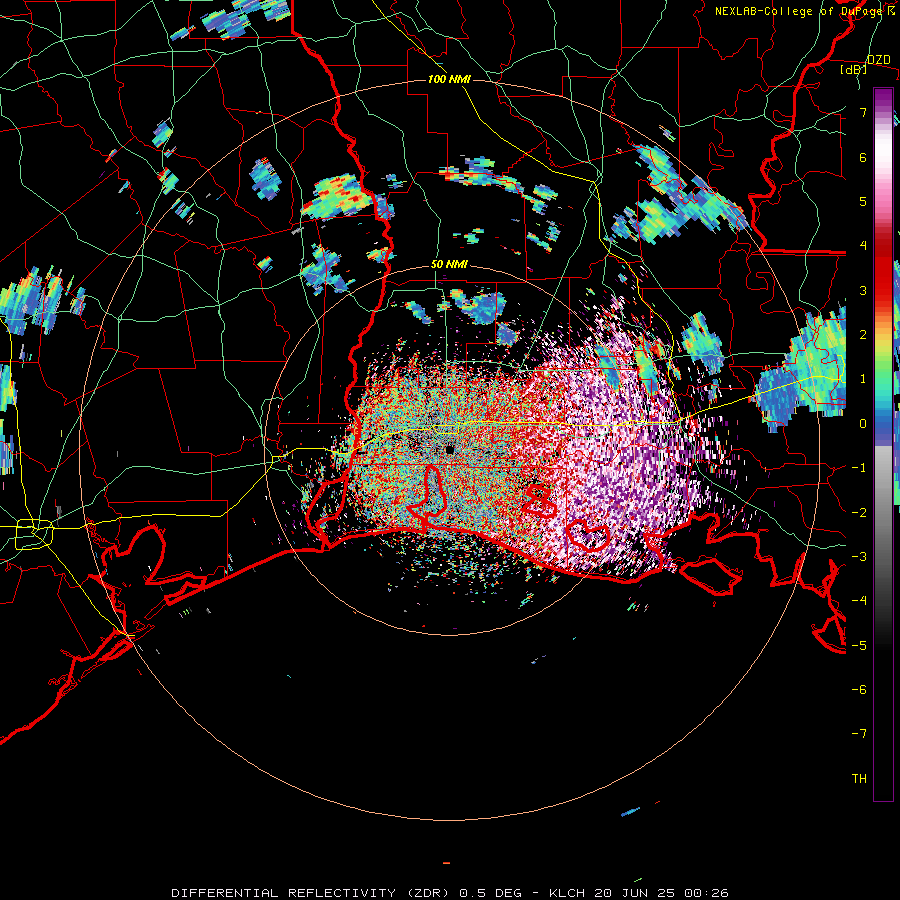Click the -3 value on the color scale
The width and height of the screenshot is (900, 900).
[x=859, y=557]
